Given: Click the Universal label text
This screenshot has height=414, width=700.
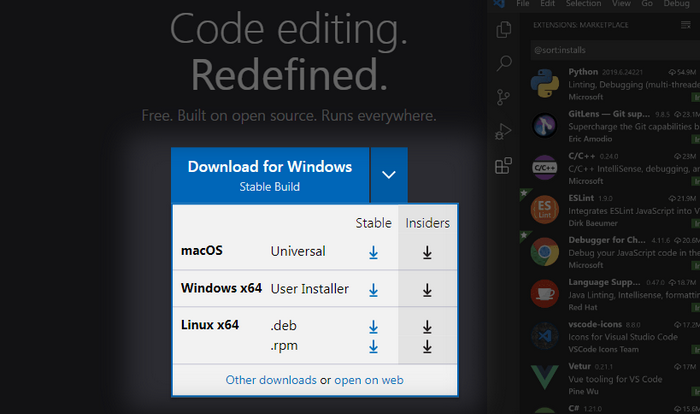Looking at the screenshot, I should pyautogui.click(x=298, y=251).
